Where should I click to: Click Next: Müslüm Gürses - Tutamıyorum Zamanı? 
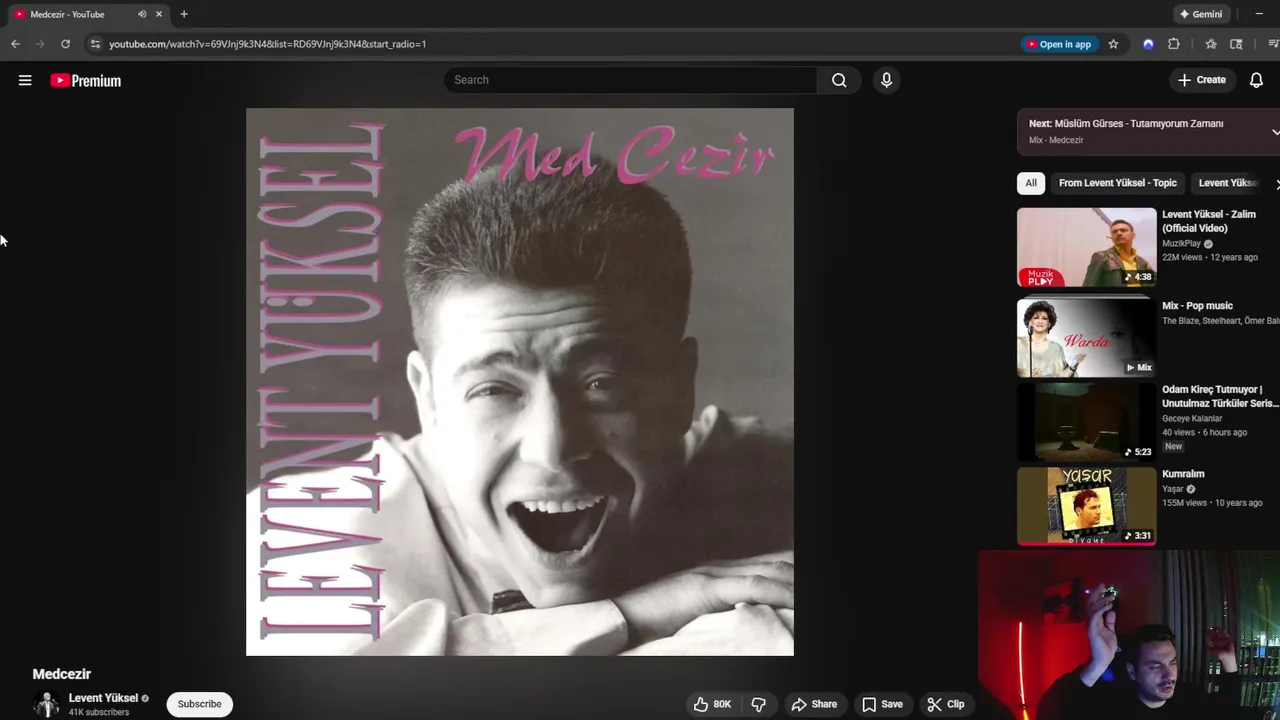click(1126, 124)
